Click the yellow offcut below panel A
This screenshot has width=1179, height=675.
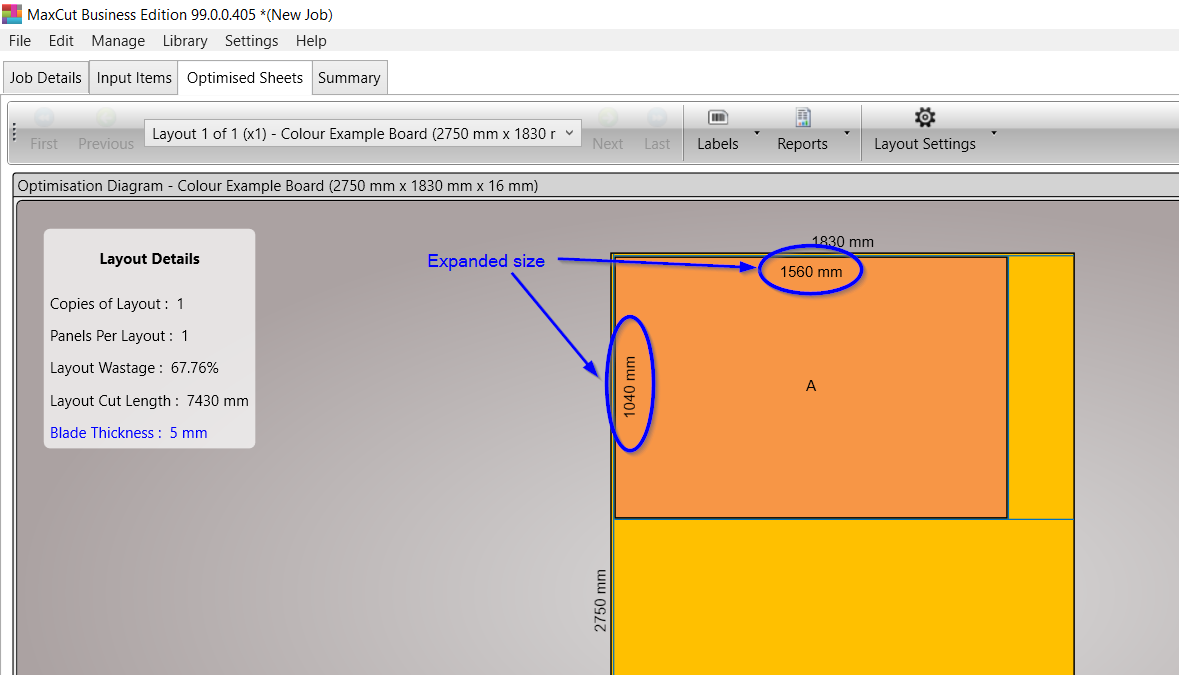point(844,598)
